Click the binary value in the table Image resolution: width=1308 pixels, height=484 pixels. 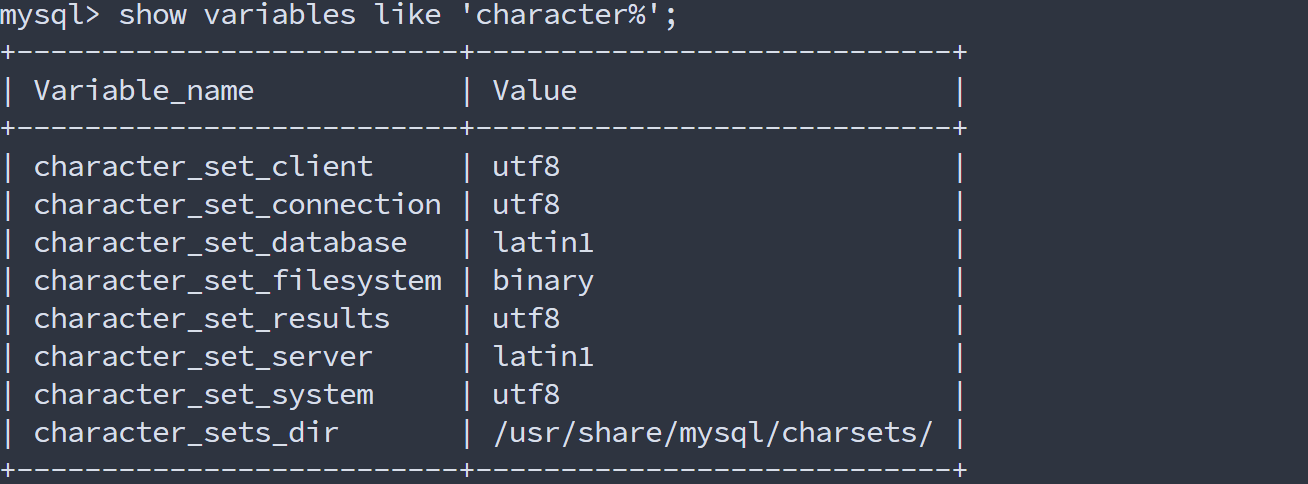[543, 281]
